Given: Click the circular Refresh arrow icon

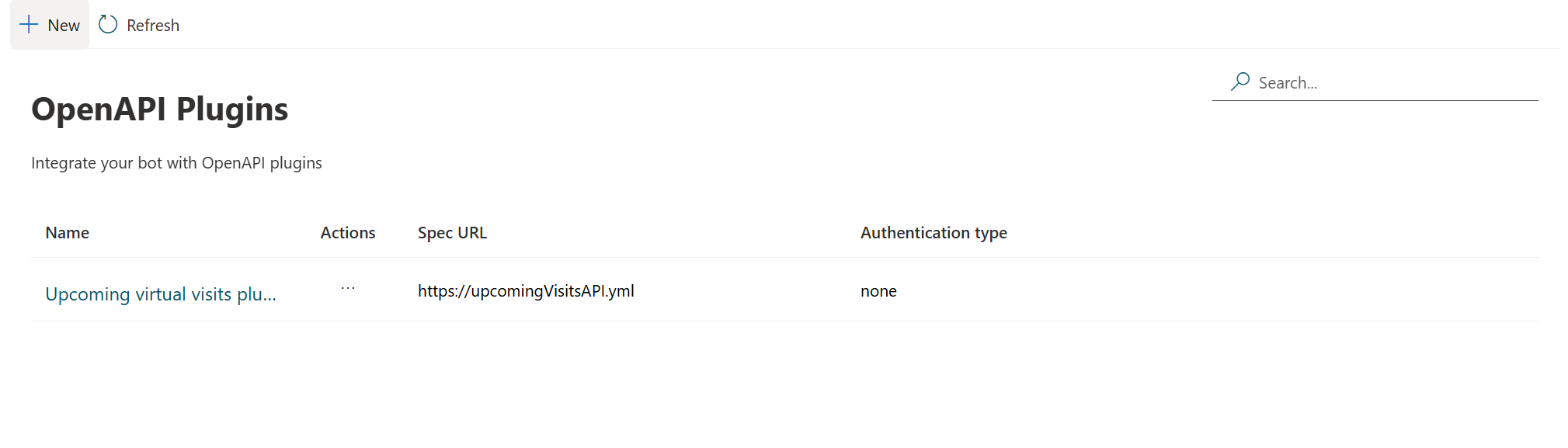Looking at the screenshot, I should [108, 25].
